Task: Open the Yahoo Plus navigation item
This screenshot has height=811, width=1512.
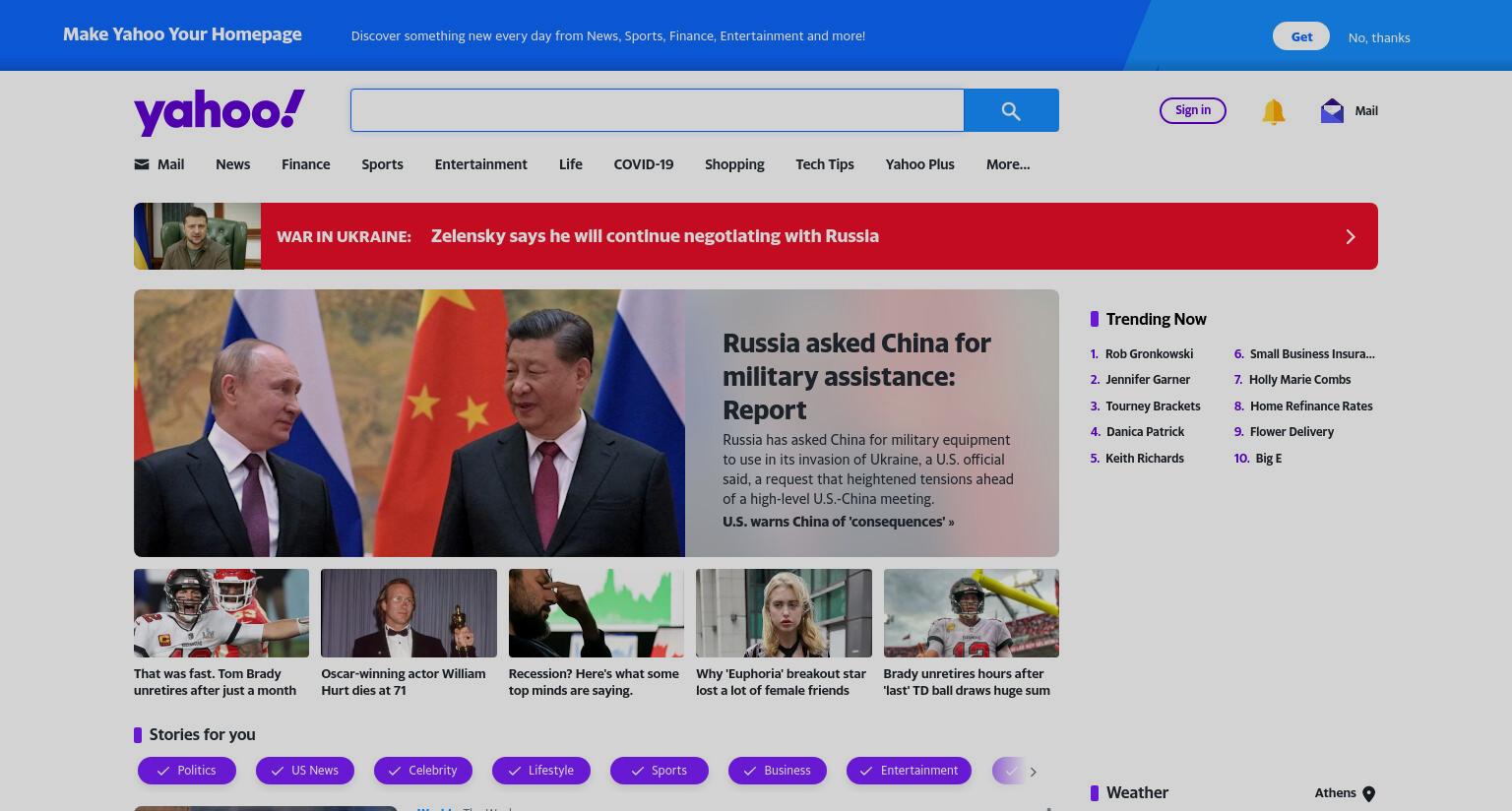Action: click(919, 164)
